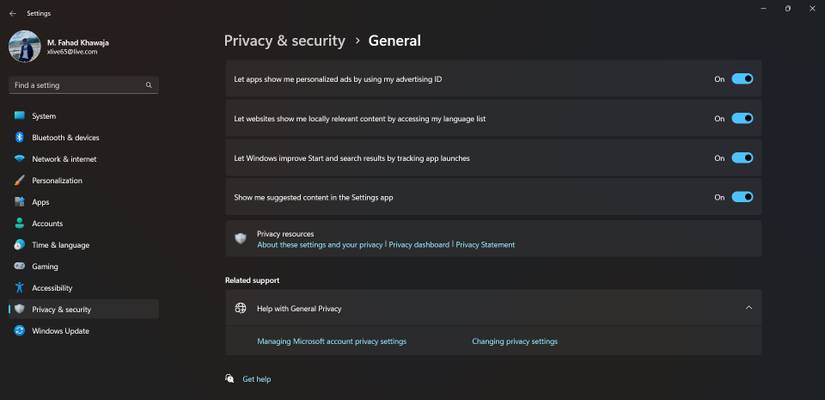Switch off suggested content in Settings
825x400 pixels.
[742, 197]
